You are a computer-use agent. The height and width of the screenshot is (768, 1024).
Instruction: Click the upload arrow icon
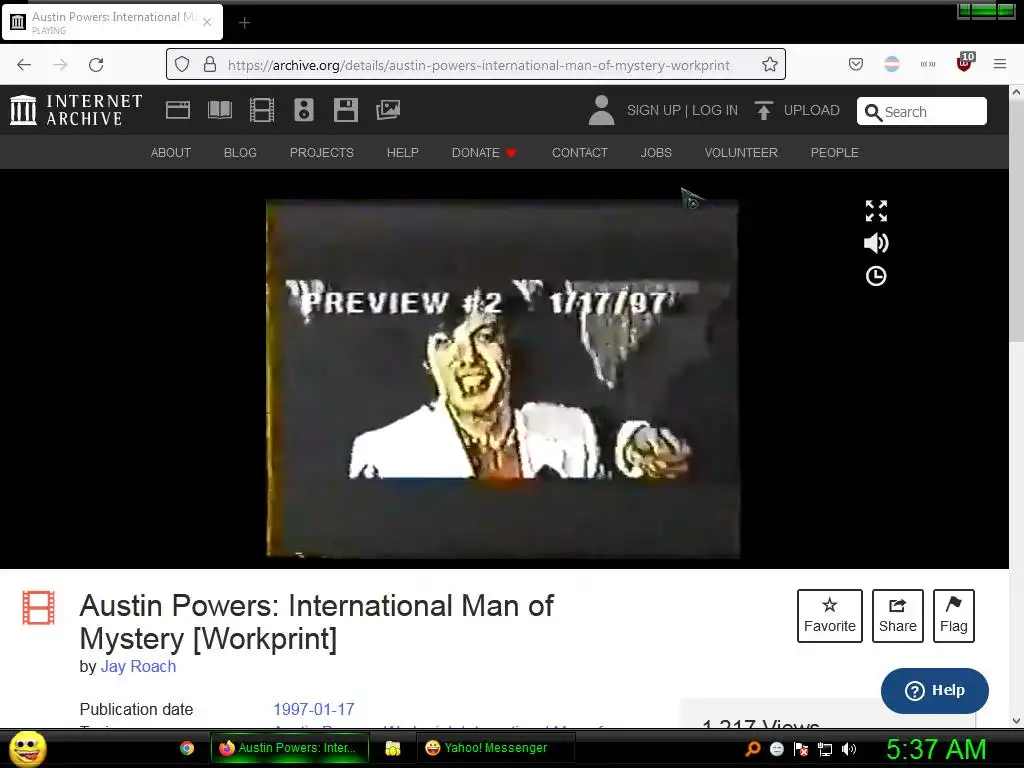tap(763, 110)
